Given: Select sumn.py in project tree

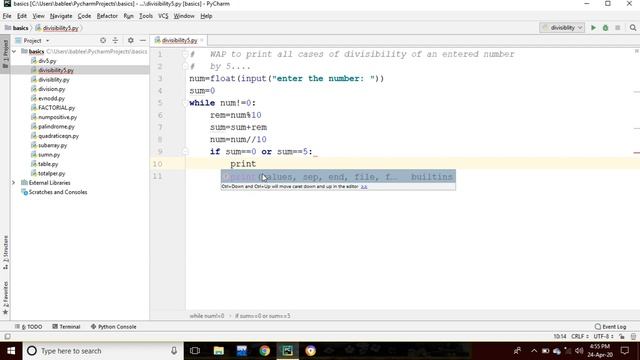Looking at the screenshot, I should 49,155.
